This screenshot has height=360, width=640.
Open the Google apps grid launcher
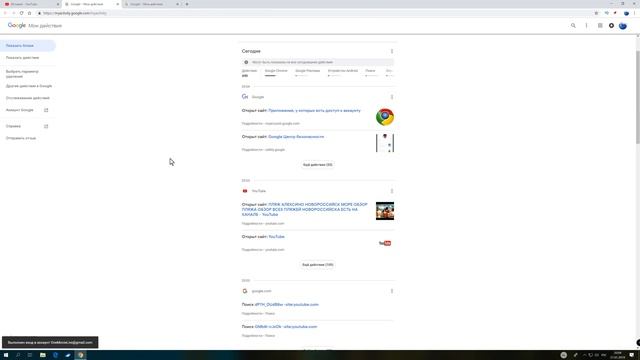600,26
